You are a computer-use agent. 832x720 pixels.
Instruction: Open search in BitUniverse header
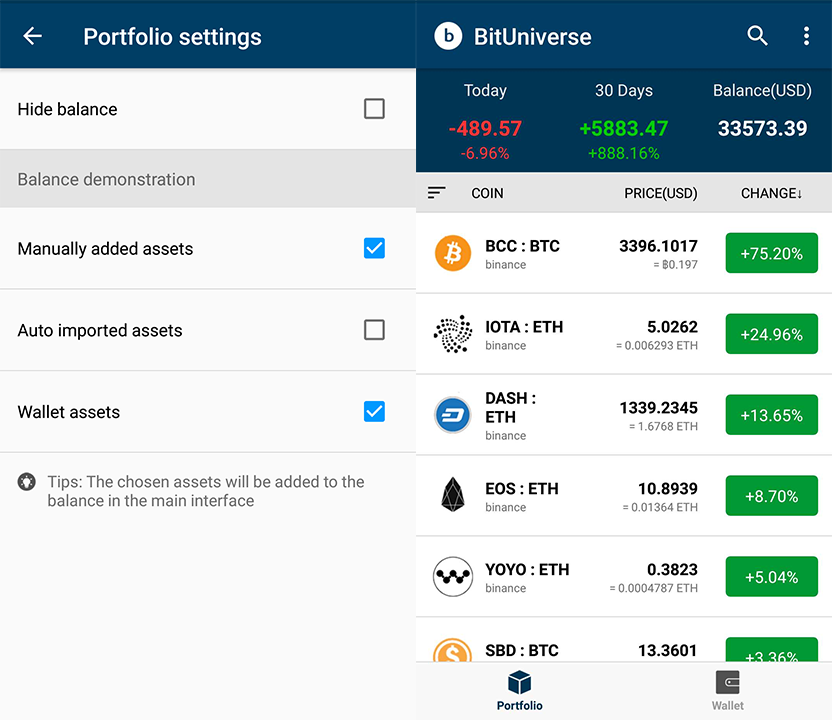pos(757,36)
